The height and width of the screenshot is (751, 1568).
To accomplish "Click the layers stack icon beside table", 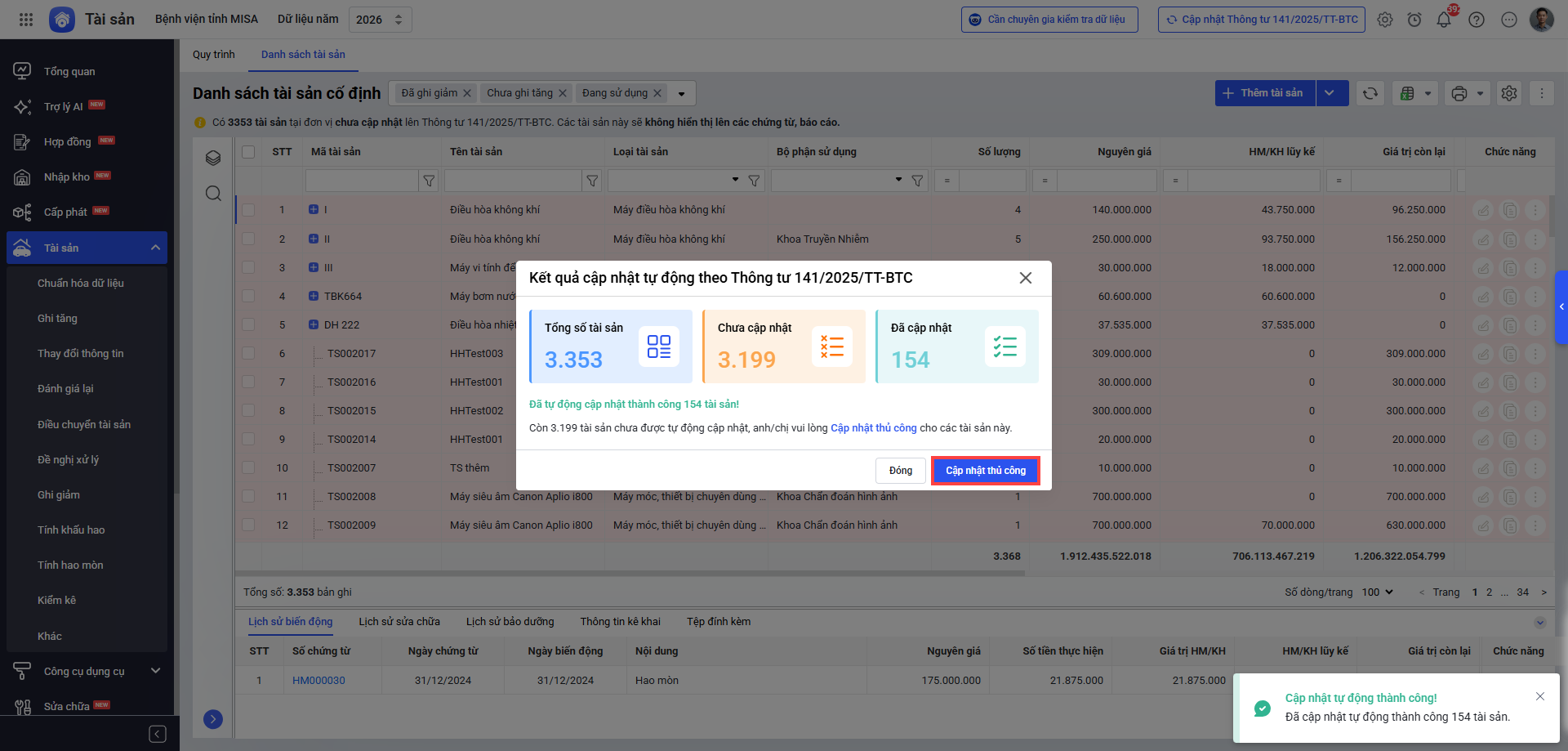I will pos(213,158).
